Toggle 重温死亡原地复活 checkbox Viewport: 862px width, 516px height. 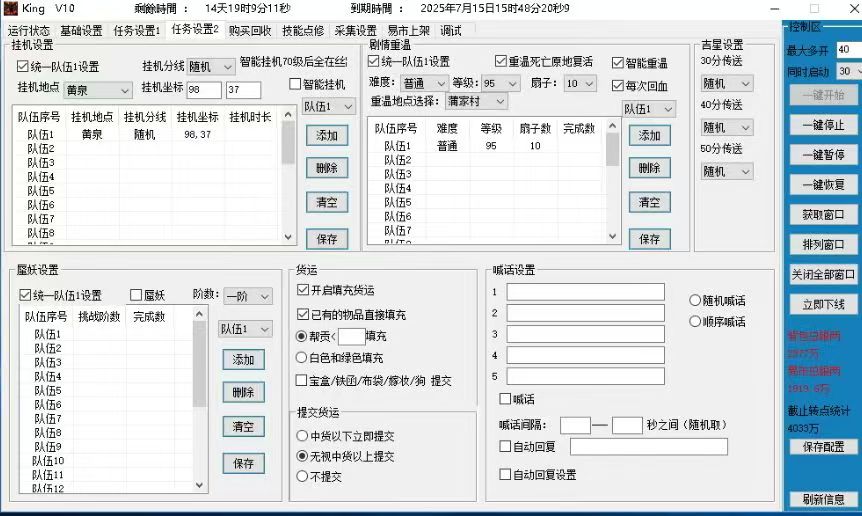502,62
